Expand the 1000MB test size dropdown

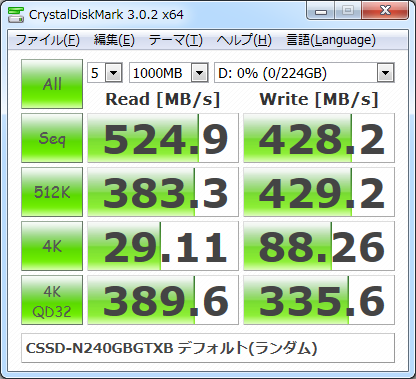point(169,73)
